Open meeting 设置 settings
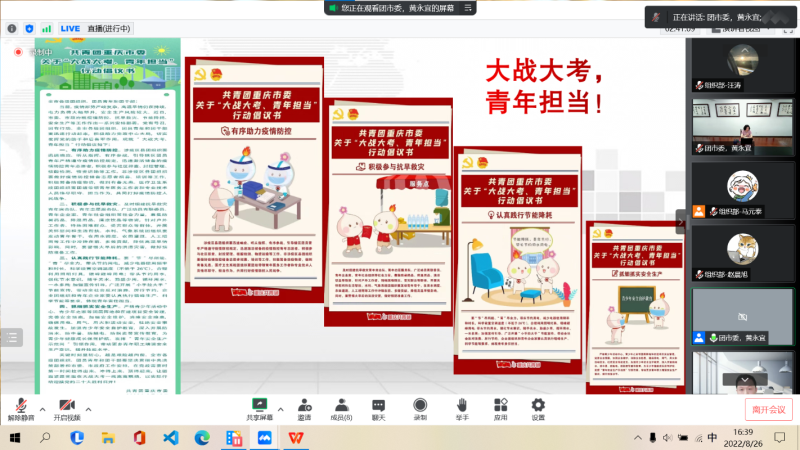 (x=538, y=410)
